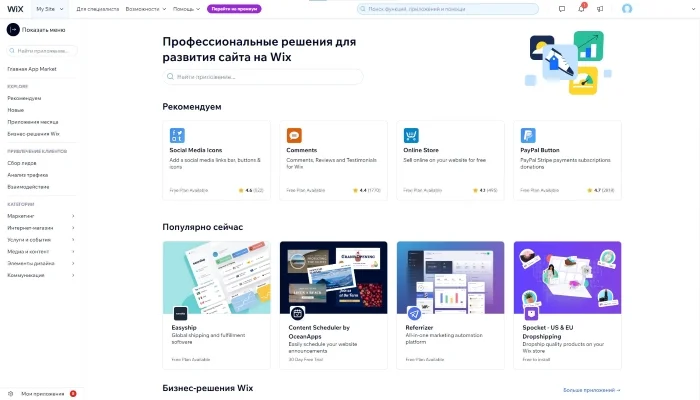Open Взаимодействие in sidebar

click(28, 187)
